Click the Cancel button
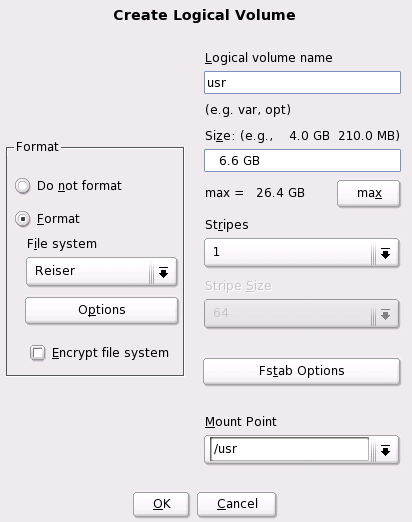Image resolution: width=412 pixels, height=522 pixels. pyautogui.click(x=237, y=504)
